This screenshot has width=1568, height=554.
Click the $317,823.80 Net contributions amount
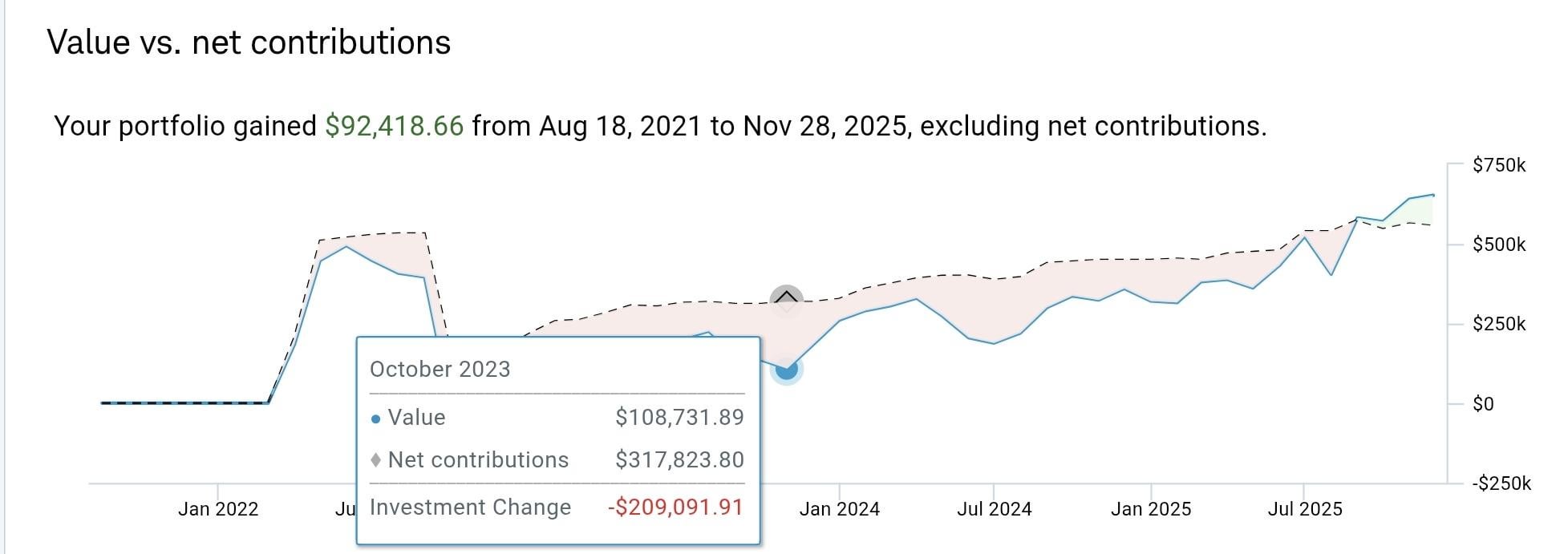pos(679,459)
